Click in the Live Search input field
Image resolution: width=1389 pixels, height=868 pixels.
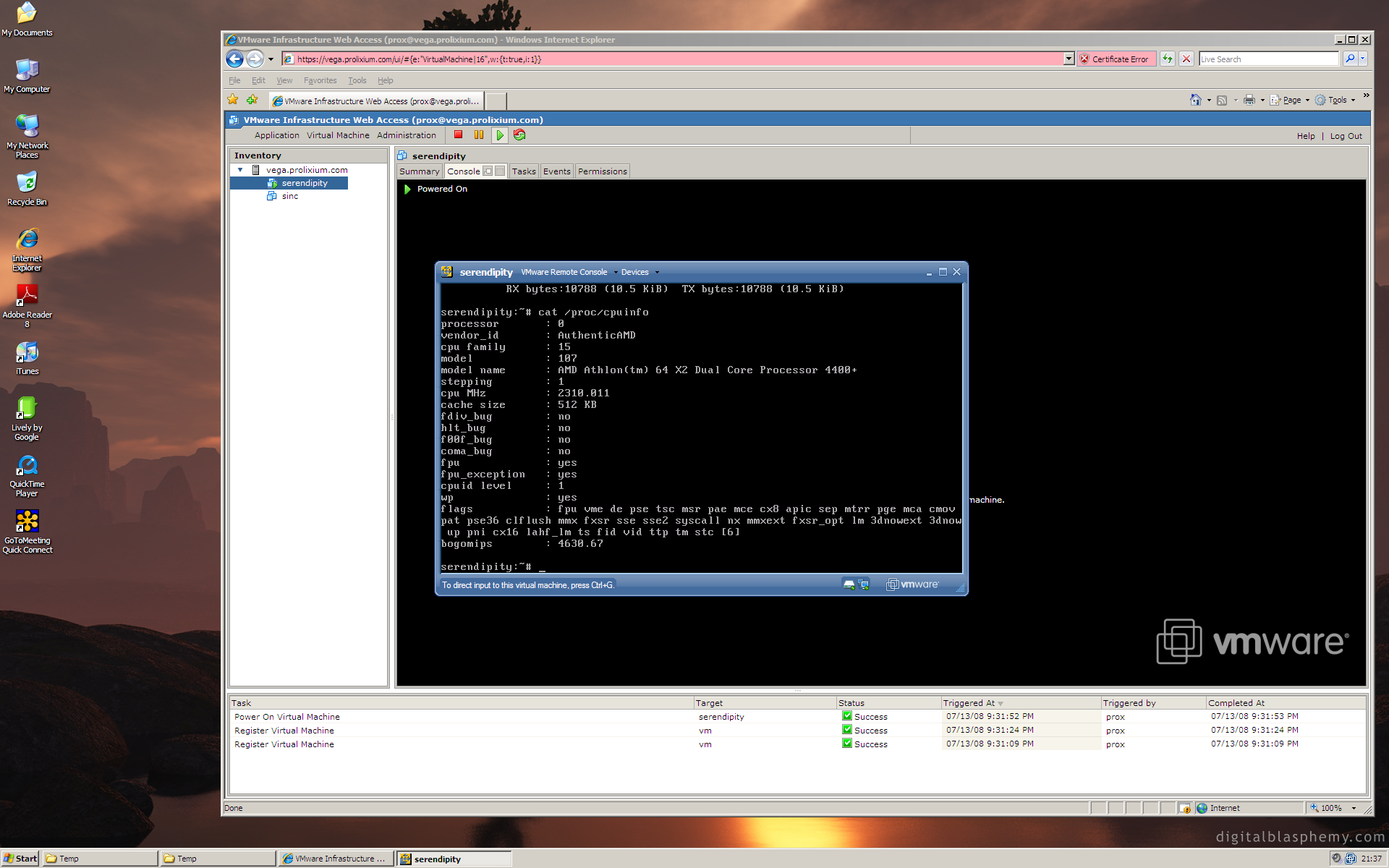click(x=1269, y=59)
